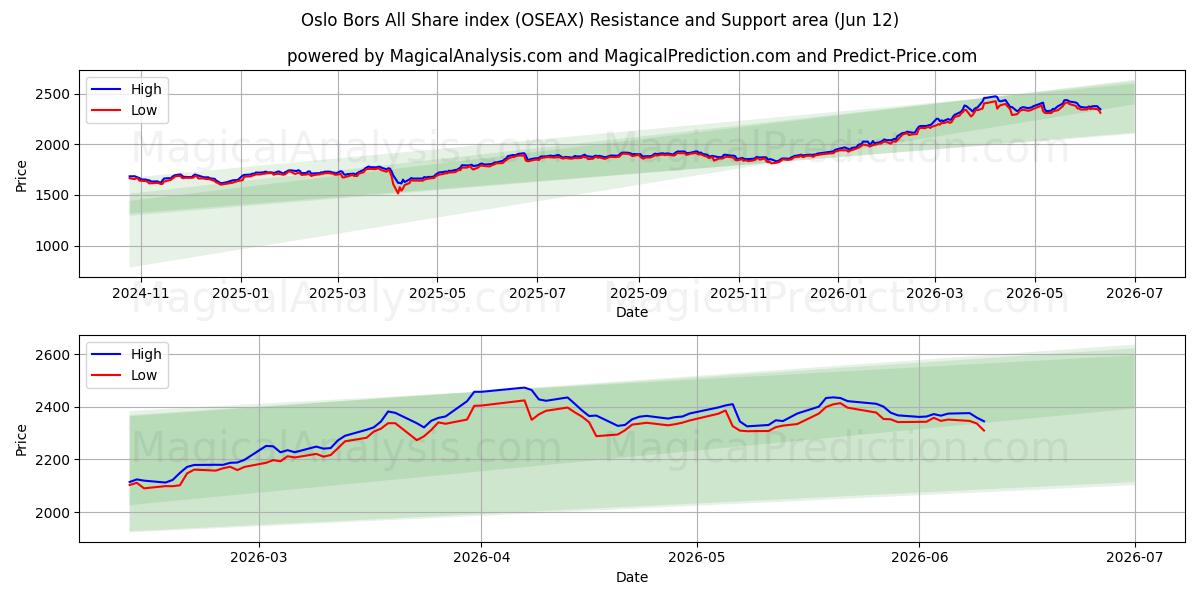The width and height of the screenshot is (1200, 600).
Task: Click the '2024-11' date tick label
Action: click(140, 293)
